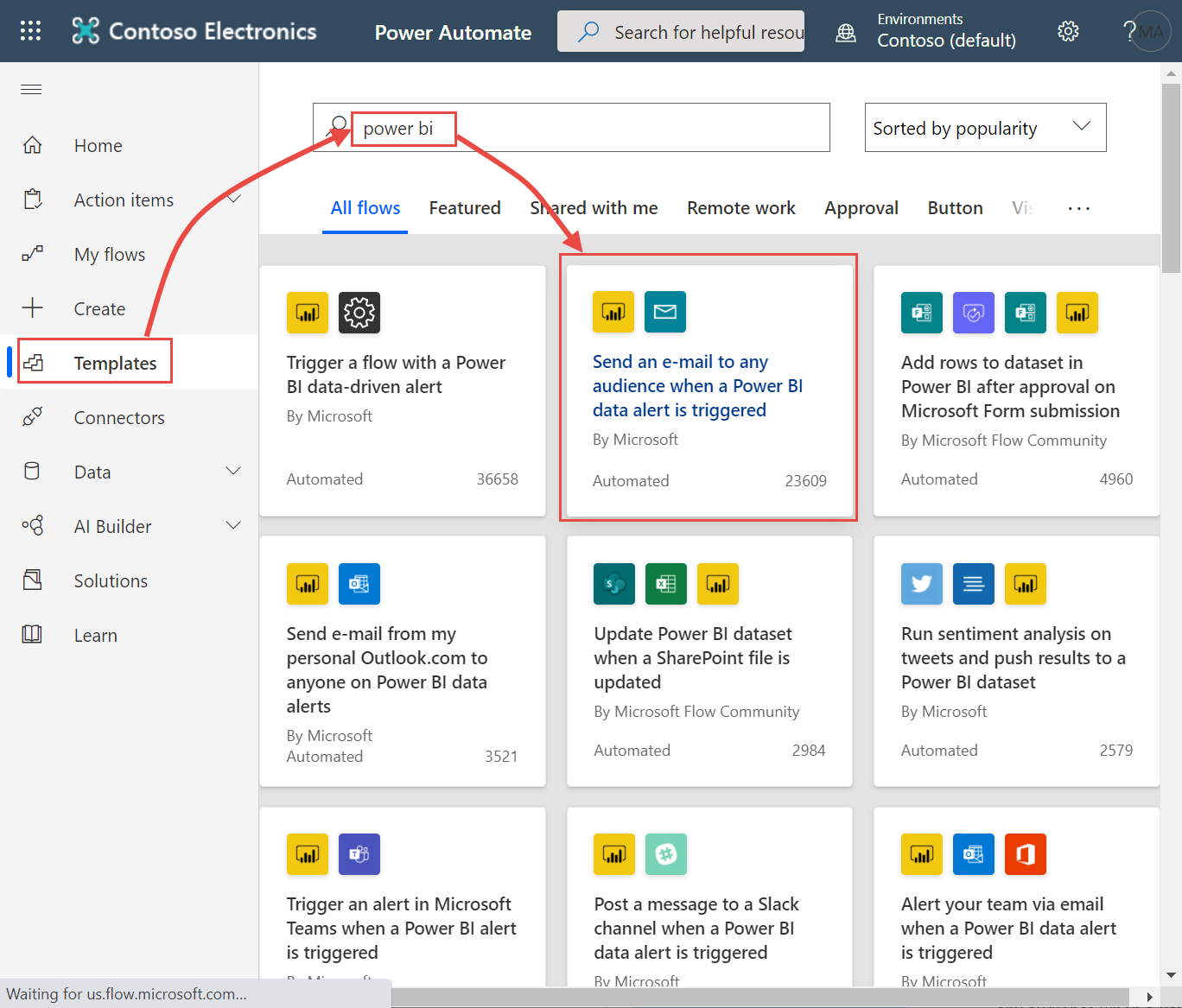
Task: Expand the Action items chevron
Action: (233, 200)
